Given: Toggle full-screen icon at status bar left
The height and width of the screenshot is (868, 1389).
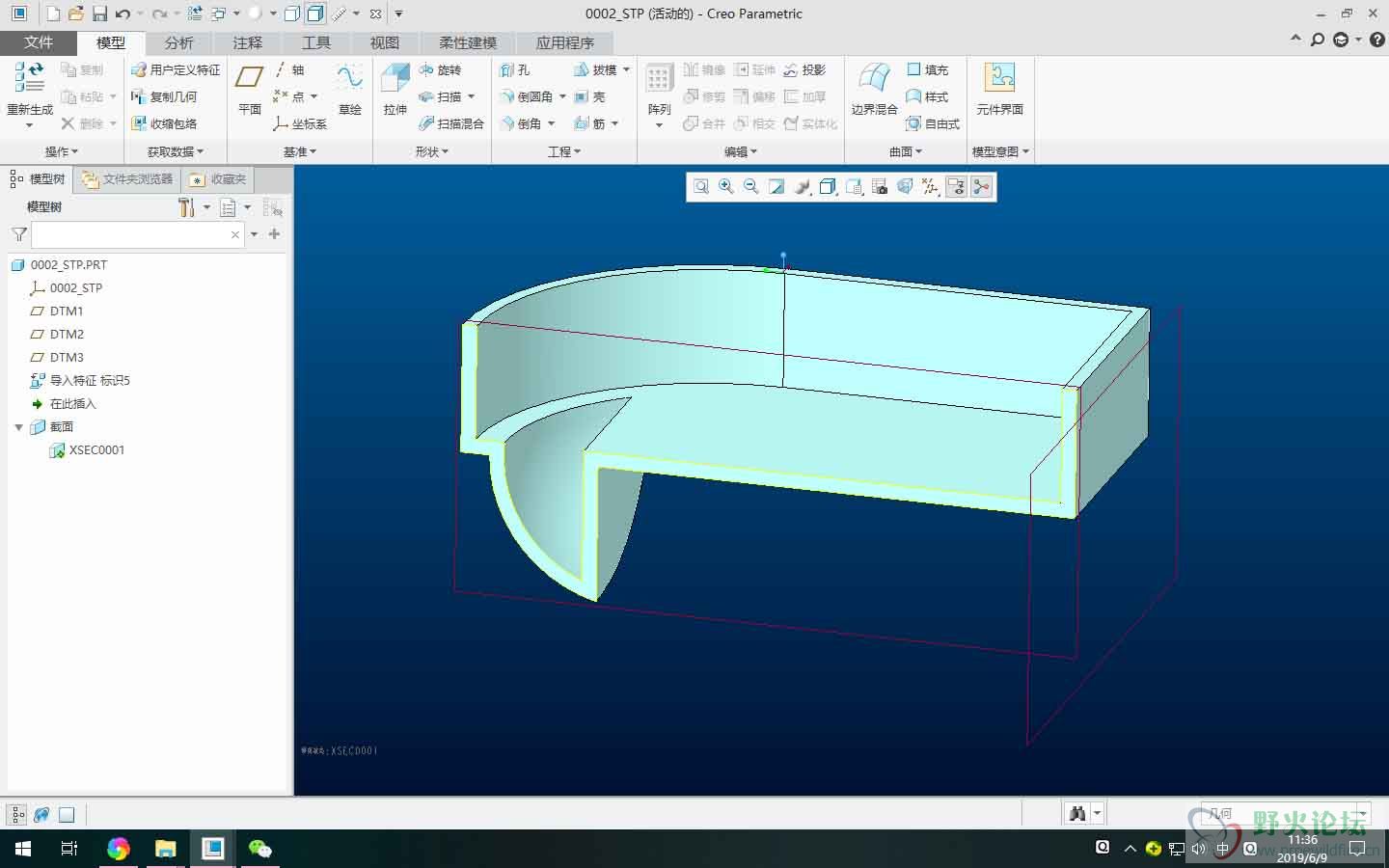Looking at the screenshot, I should [x=67, y=815].
